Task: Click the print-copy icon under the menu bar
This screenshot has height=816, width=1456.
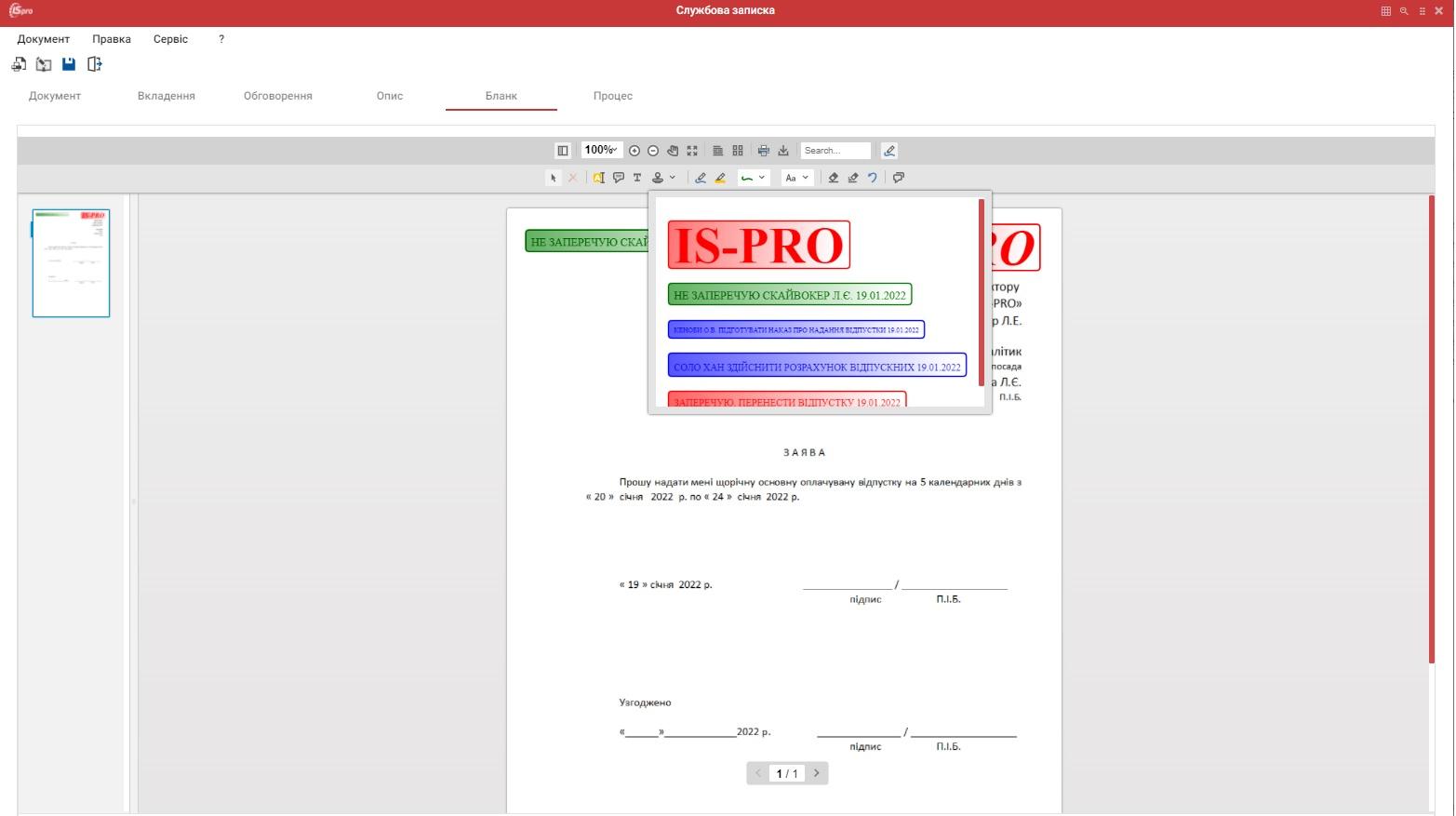Action: [19, 64]
